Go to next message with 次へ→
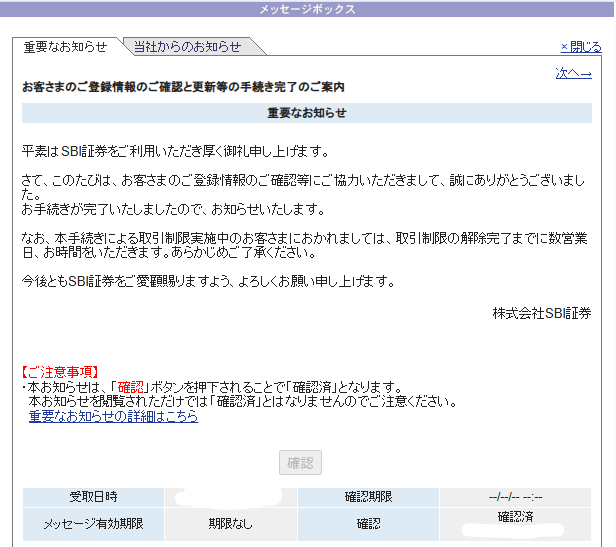616x547 pixels. [573, 73]
